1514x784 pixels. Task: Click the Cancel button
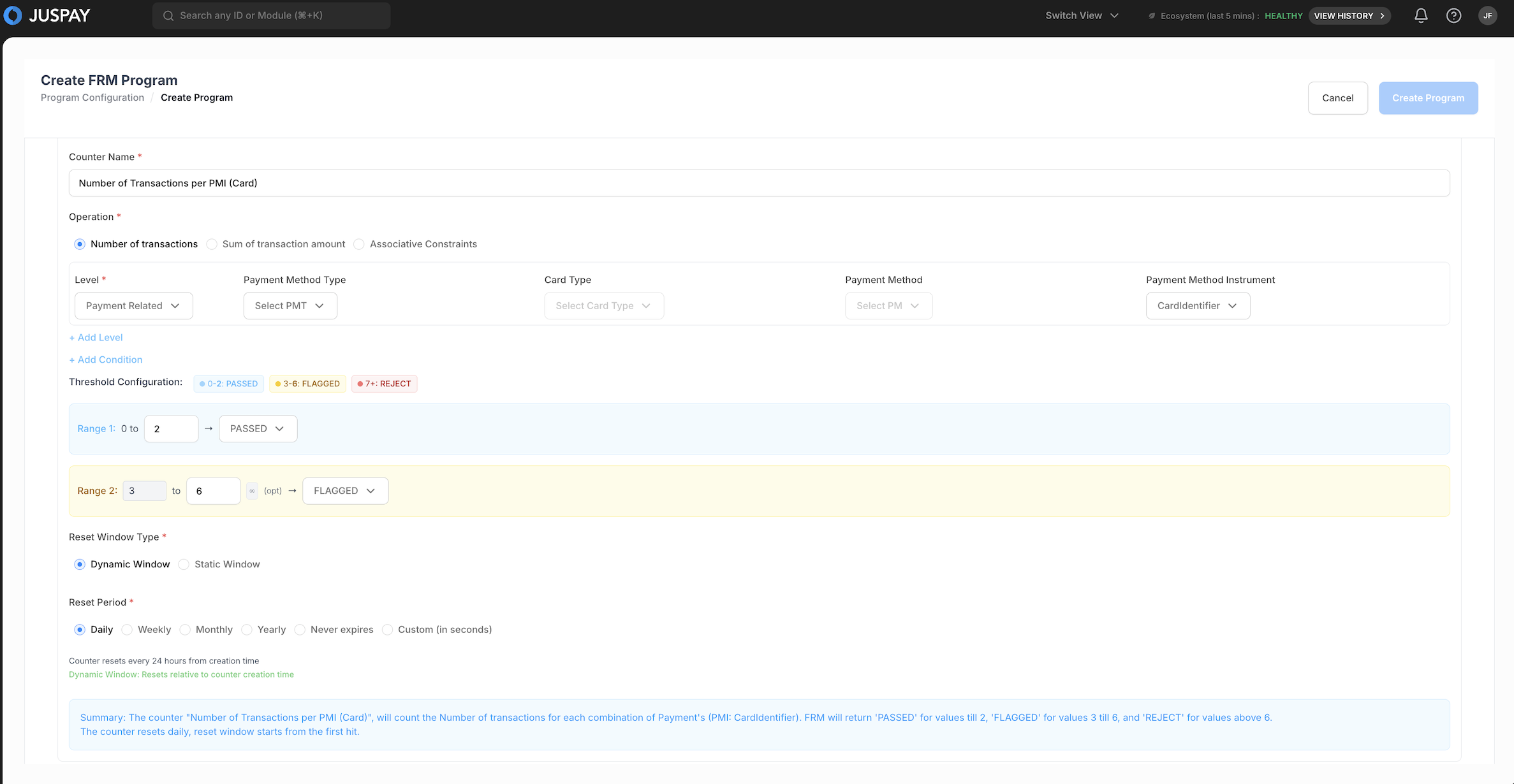pos(1337,98)
